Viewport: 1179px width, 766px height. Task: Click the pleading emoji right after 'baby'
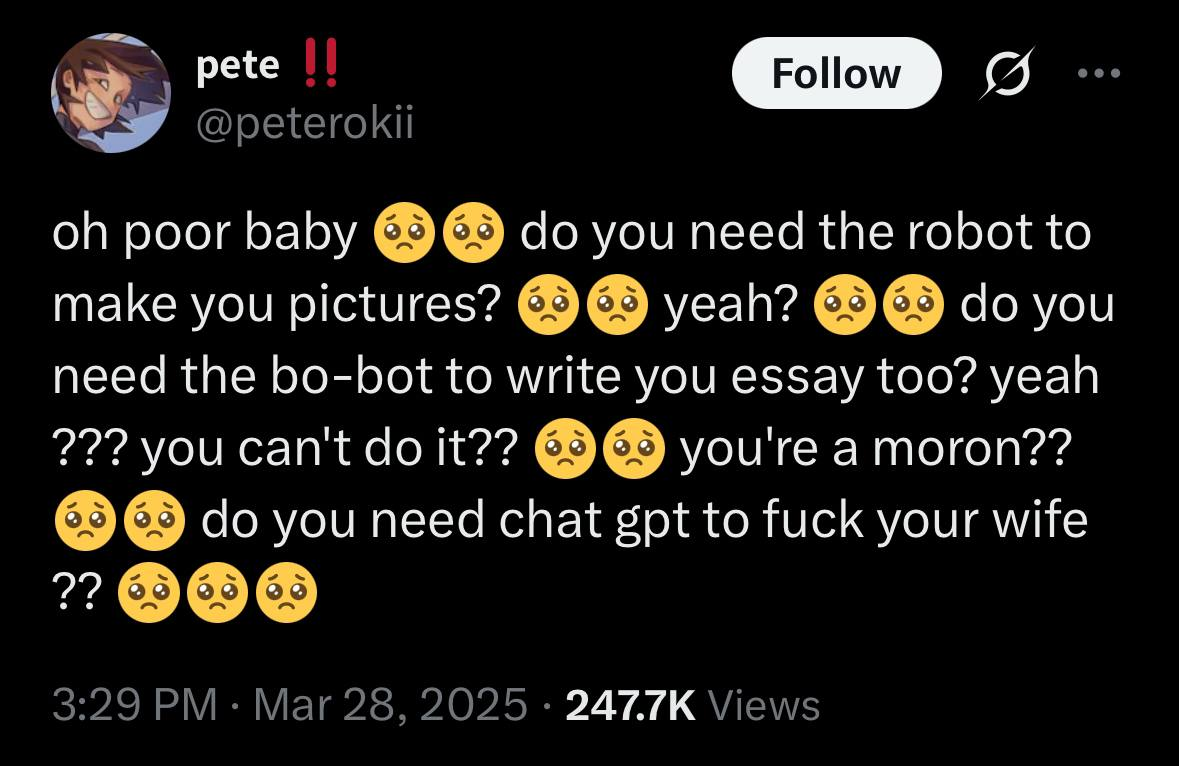coord(404,232)
